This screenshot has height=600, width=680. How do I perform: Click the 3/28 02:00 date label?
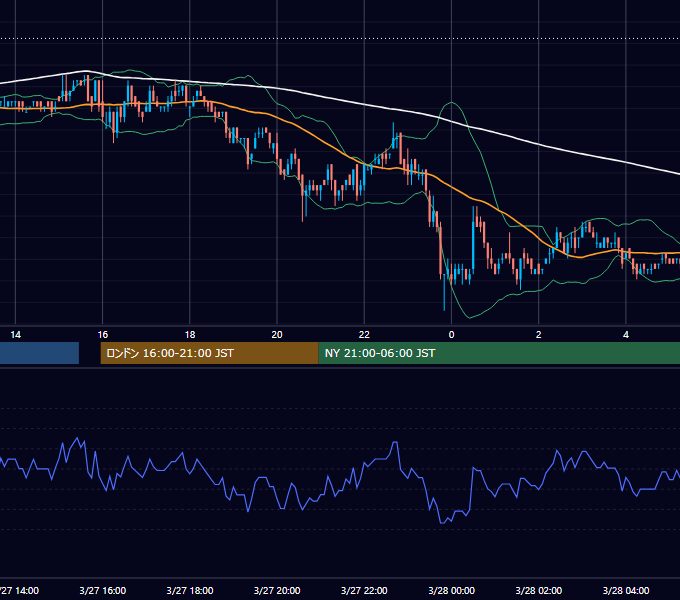click(539, 590)
